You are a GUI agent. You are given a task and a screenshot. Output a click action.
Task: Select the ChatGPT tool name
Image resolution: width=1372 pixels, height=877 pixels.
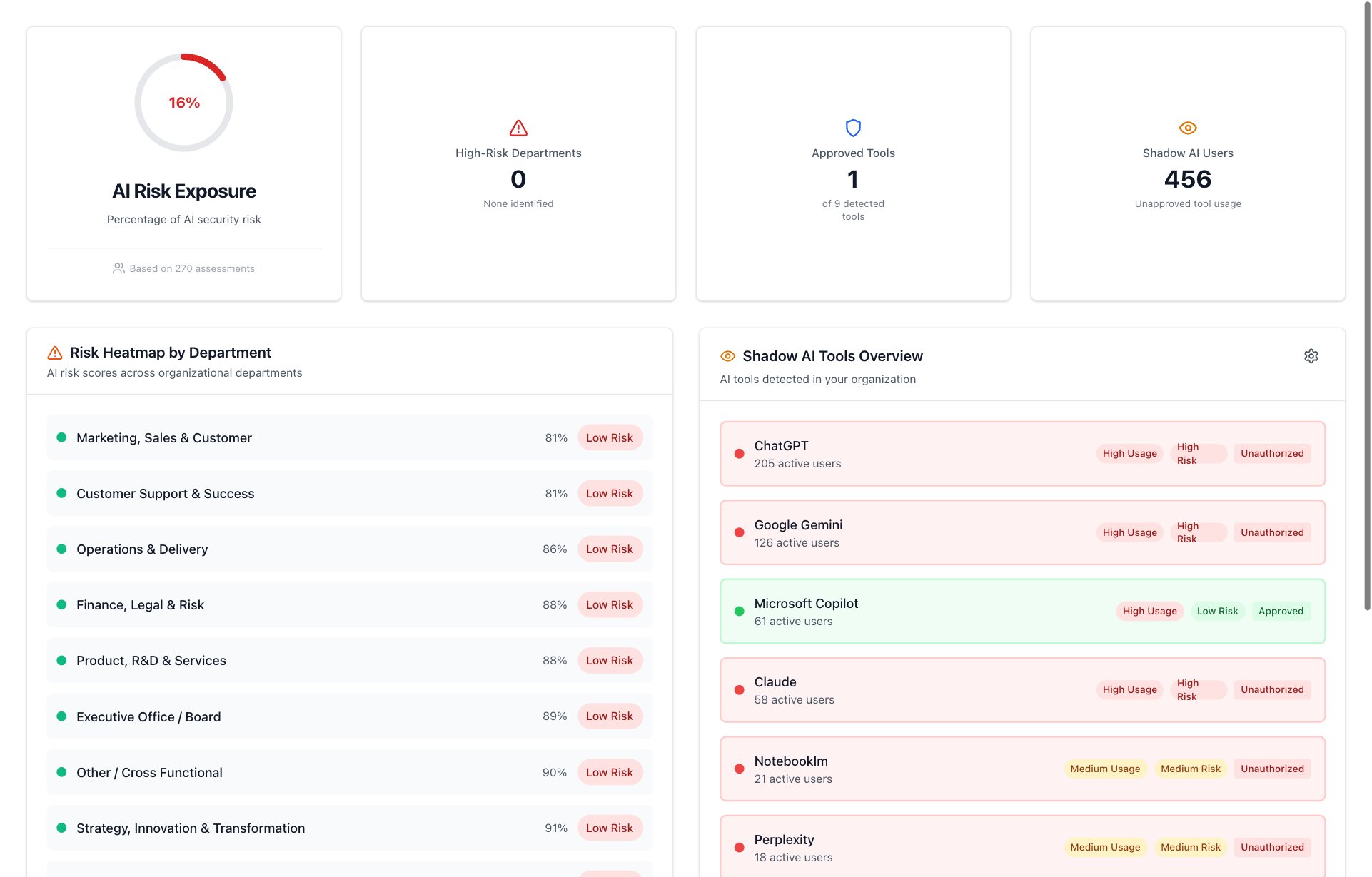(781, 446)
